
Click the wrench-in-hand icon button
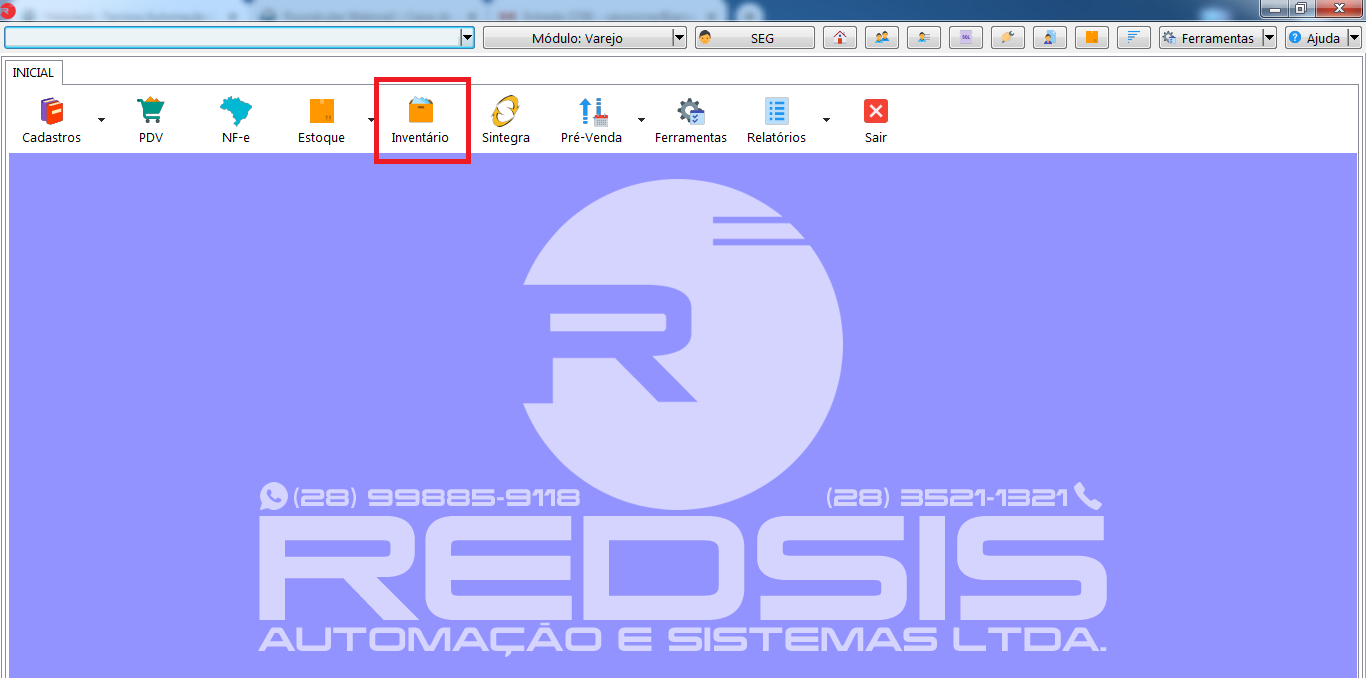[x=1008, y=38]
